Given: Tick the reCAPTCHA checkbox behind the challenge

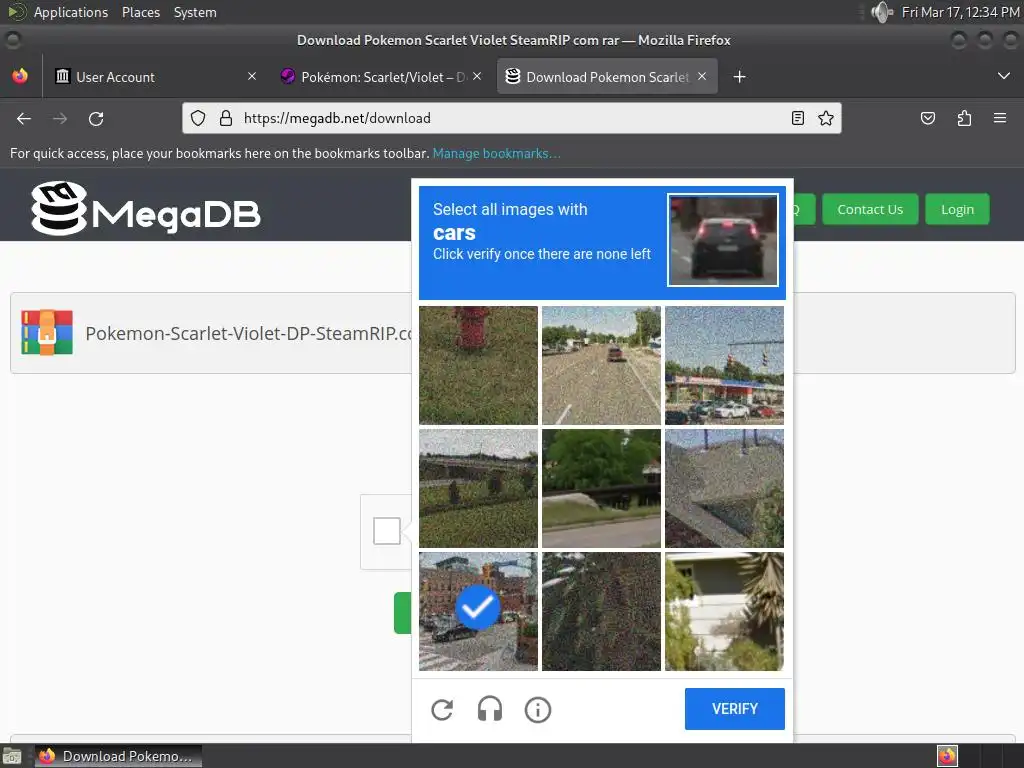Looking at the screenshot, I should point(387,531).
